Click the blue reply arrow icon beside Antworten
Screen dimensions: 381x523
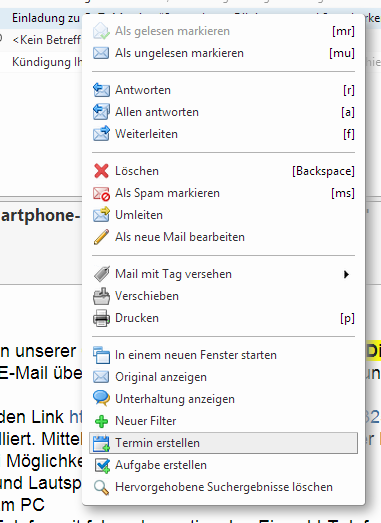(x=101, y=90)
